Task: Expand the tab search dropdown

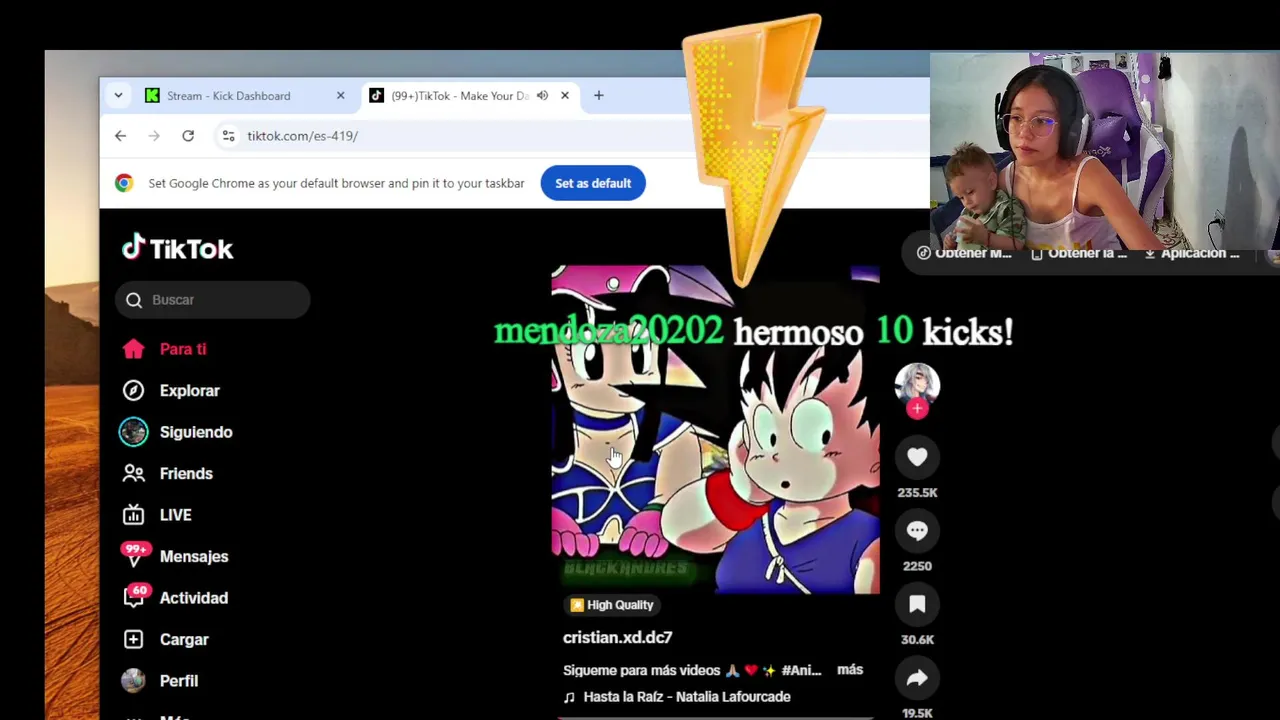Action: (x=118, y=96)
